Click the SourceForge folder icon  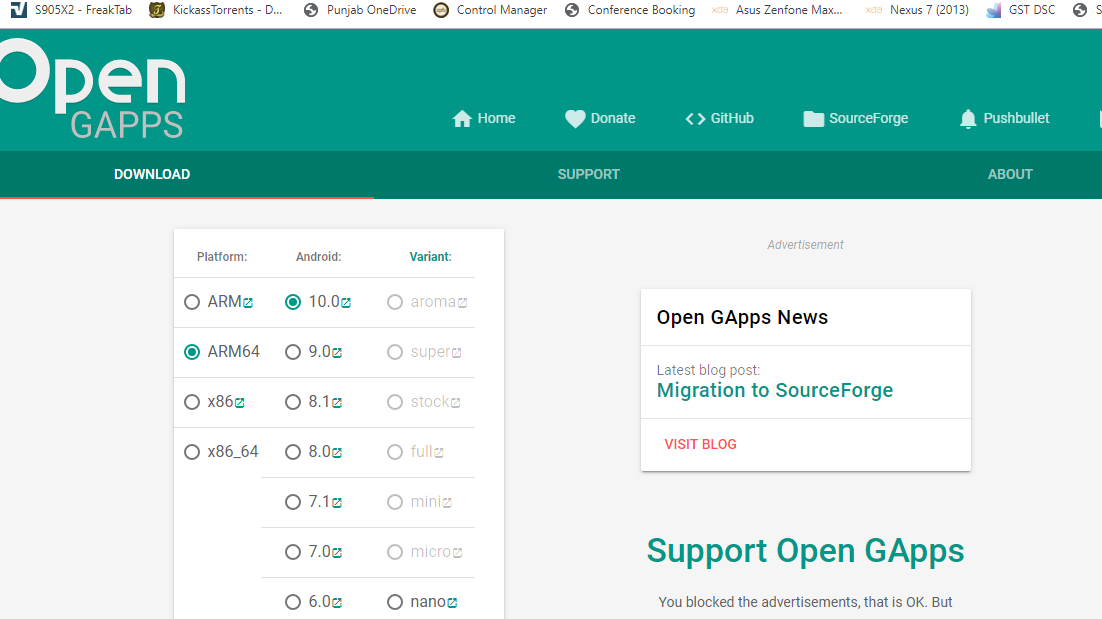click(813, 119)
